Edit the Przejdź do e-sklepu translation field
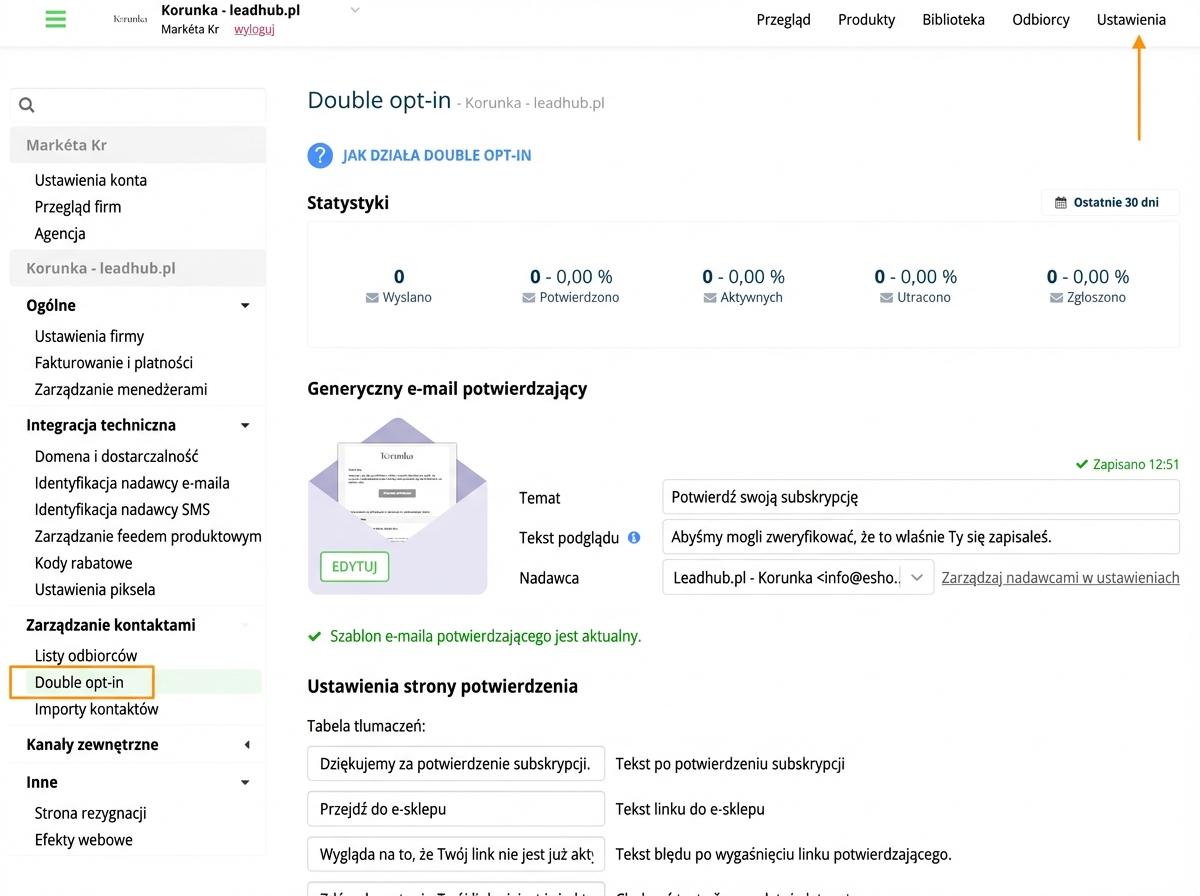 pyautogui.click(x=456, y=809)
